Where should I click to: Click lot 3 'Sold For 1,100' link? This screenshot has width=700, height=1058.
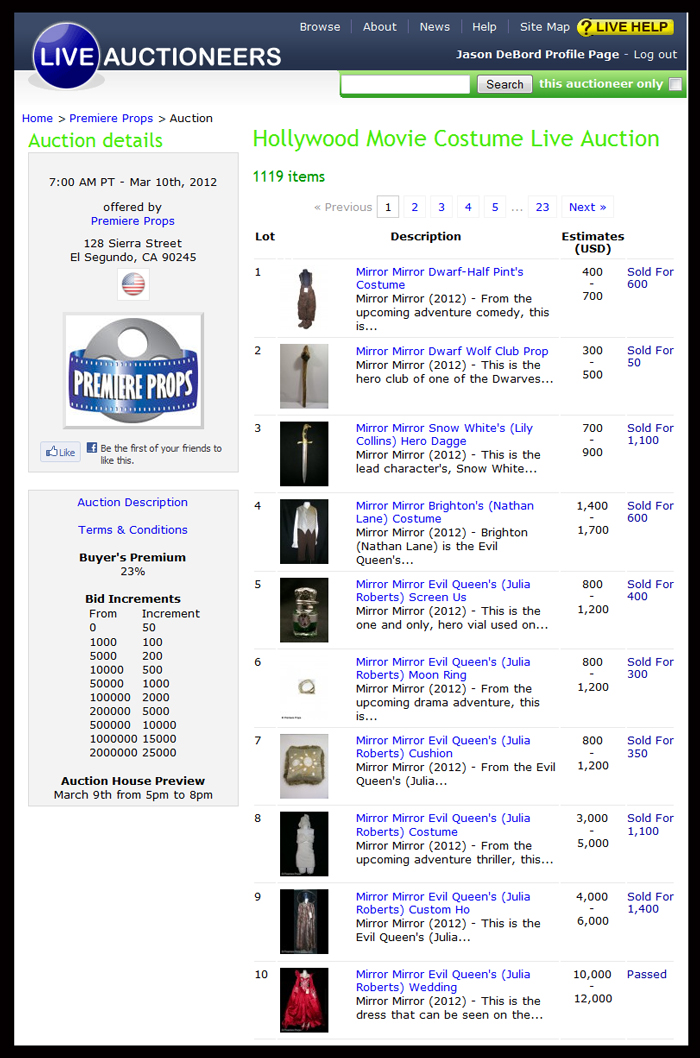coord(650,434)
